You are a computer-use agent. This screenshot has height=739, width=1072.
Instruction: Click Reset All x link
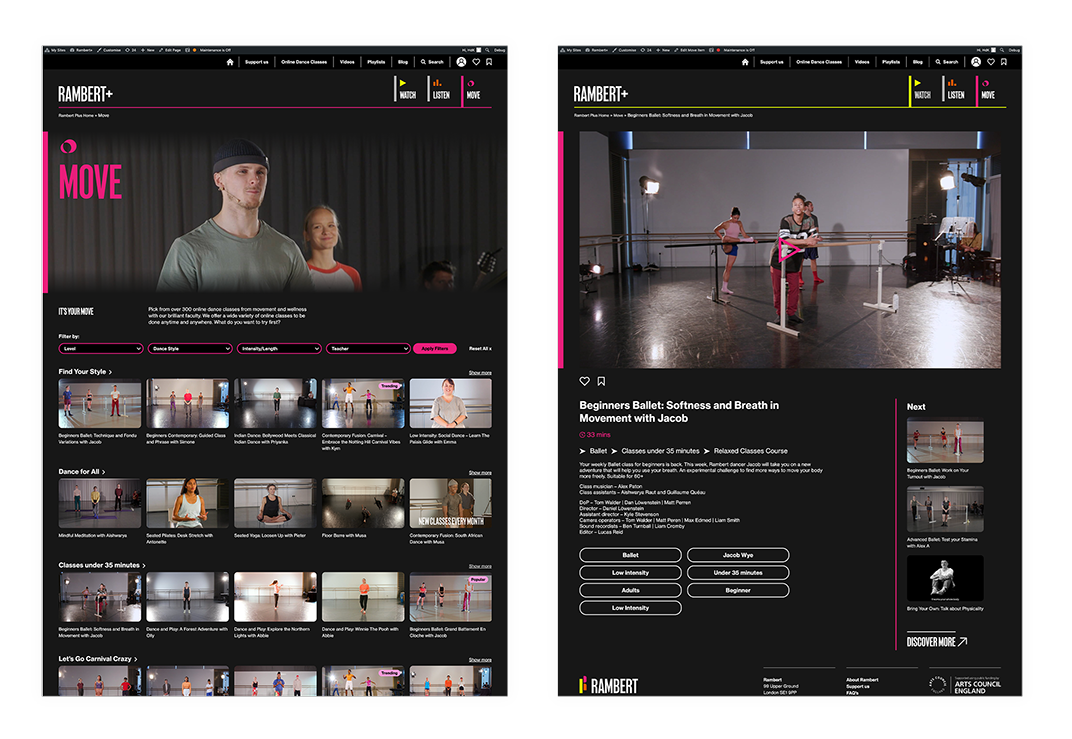480,349
